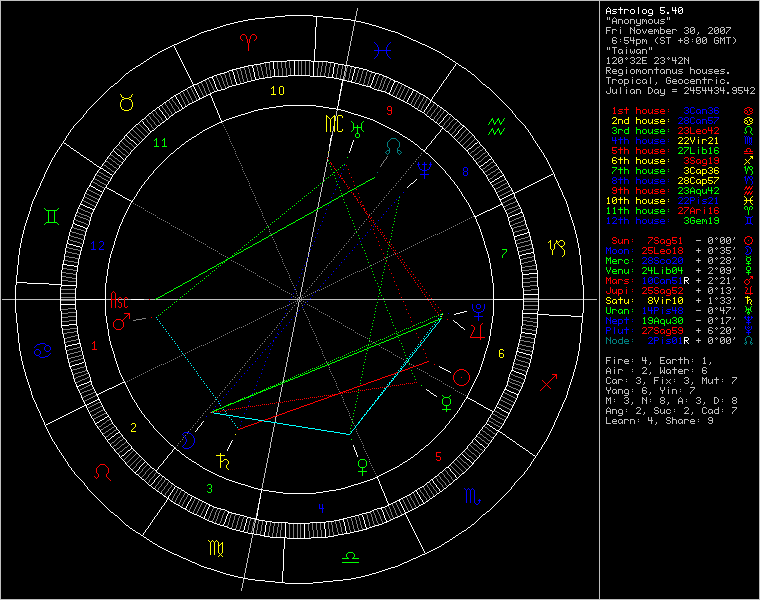760x600 pixels.
Task: Click the red Aries glyph on the zodiac ring
Action: pos(249,42)
